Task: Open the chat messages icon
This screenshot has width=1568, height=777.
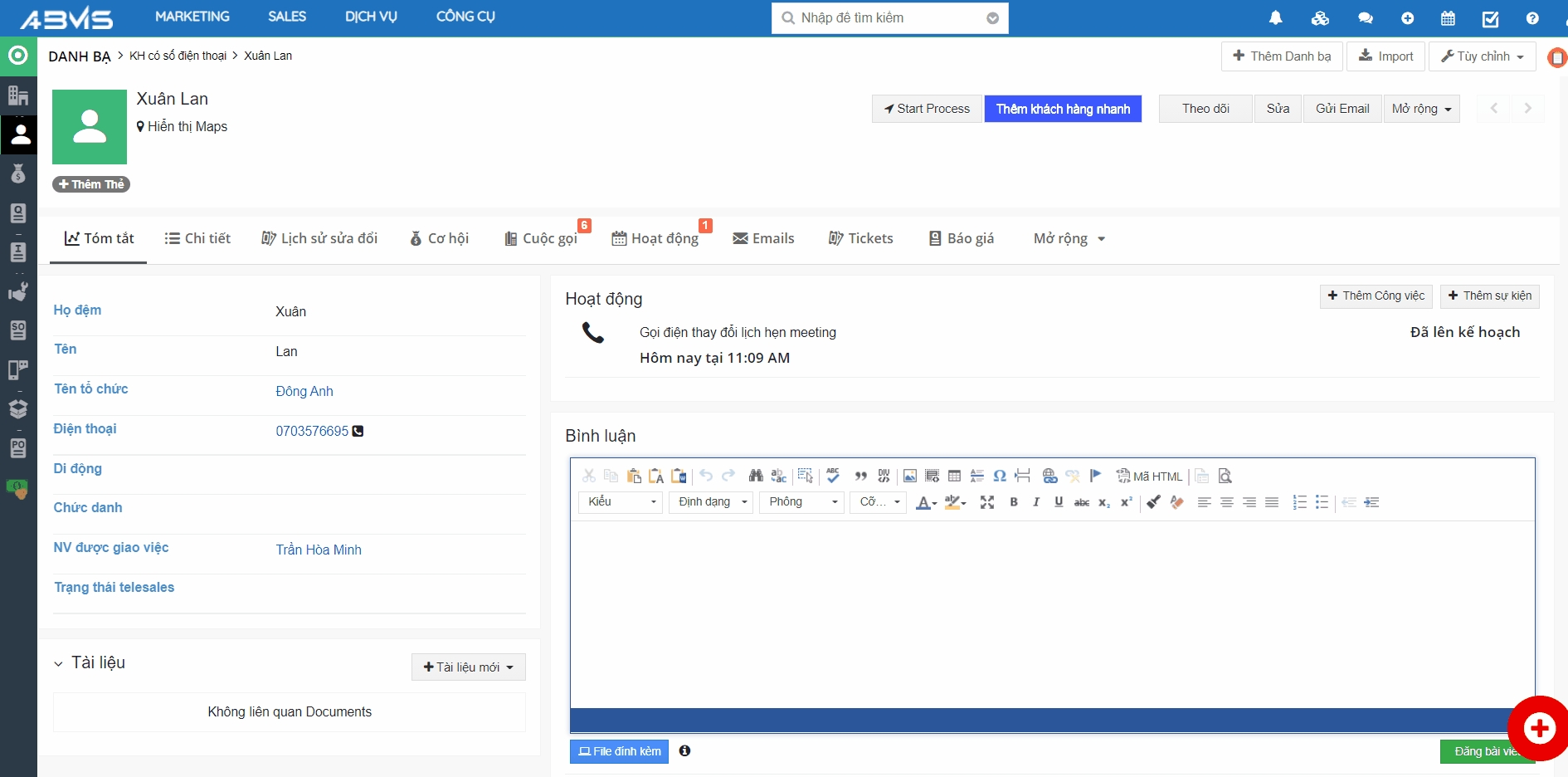Action: 1365,18
